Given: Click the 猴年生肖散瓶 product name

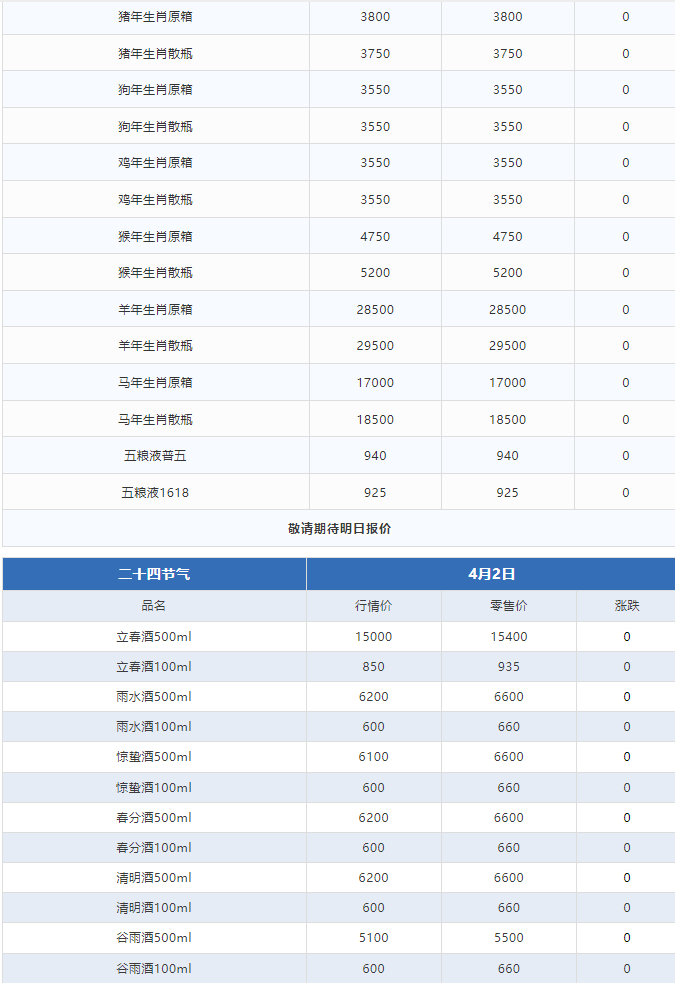Looking at the screenshot, I should pyautogui.click(x=155, y=273).
